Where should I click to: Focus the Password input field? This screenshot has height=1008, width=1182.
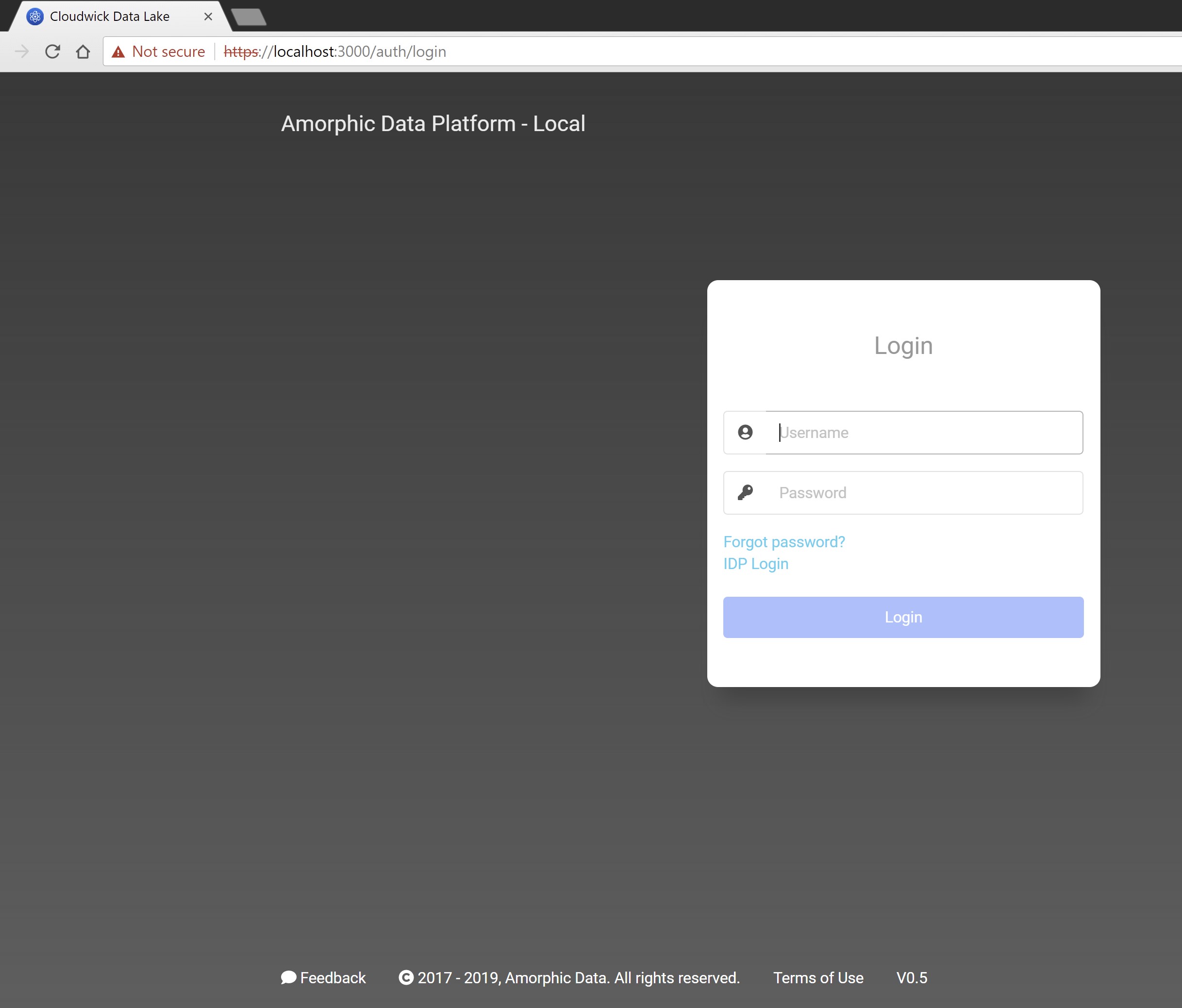click(924, 492)
